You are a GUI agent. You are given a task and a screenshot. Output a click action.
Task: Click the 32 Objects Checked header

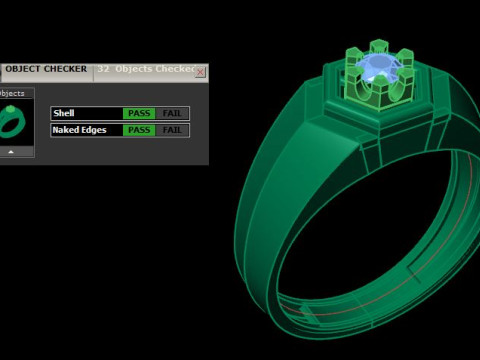pos(146,69)
